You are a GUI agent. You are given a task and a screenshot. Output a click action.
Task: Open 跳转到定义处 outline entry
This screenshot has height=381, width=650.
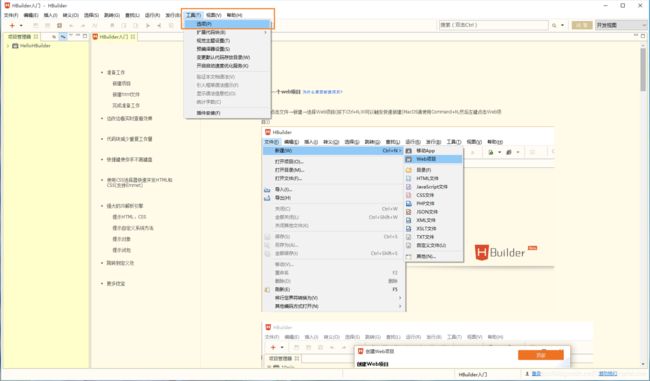pyautogui.click(x=120, y=263)
